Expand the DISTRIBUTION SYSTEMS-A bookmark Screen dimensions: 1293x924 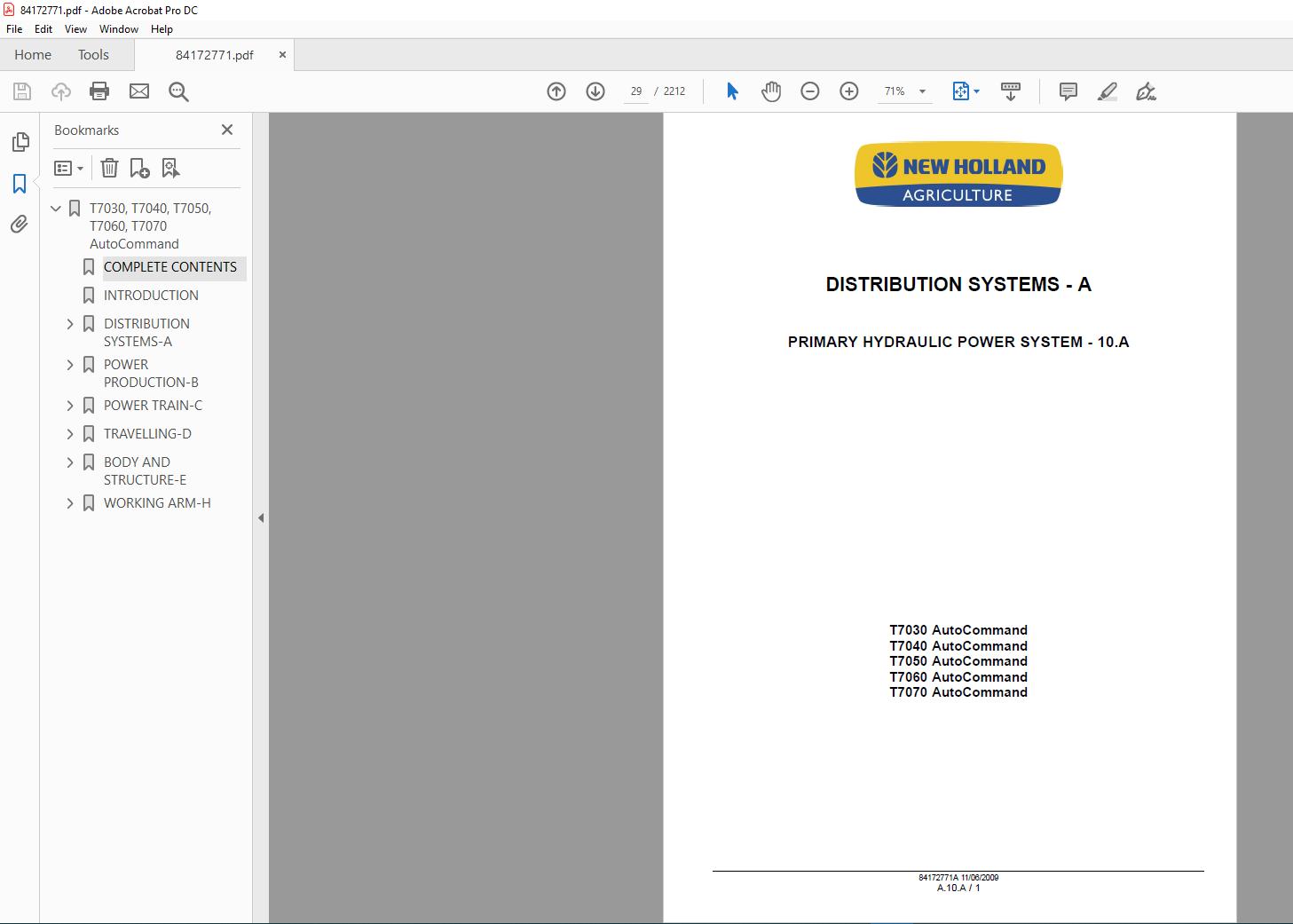click(70, 324)
